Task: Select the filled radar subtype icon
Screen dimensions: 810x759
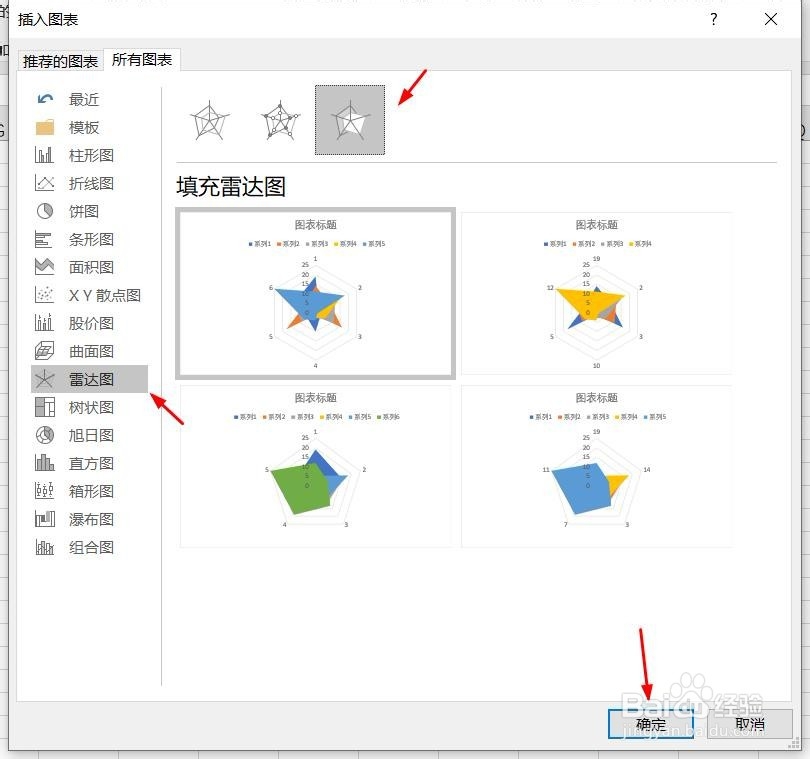Action: (350, 120)
